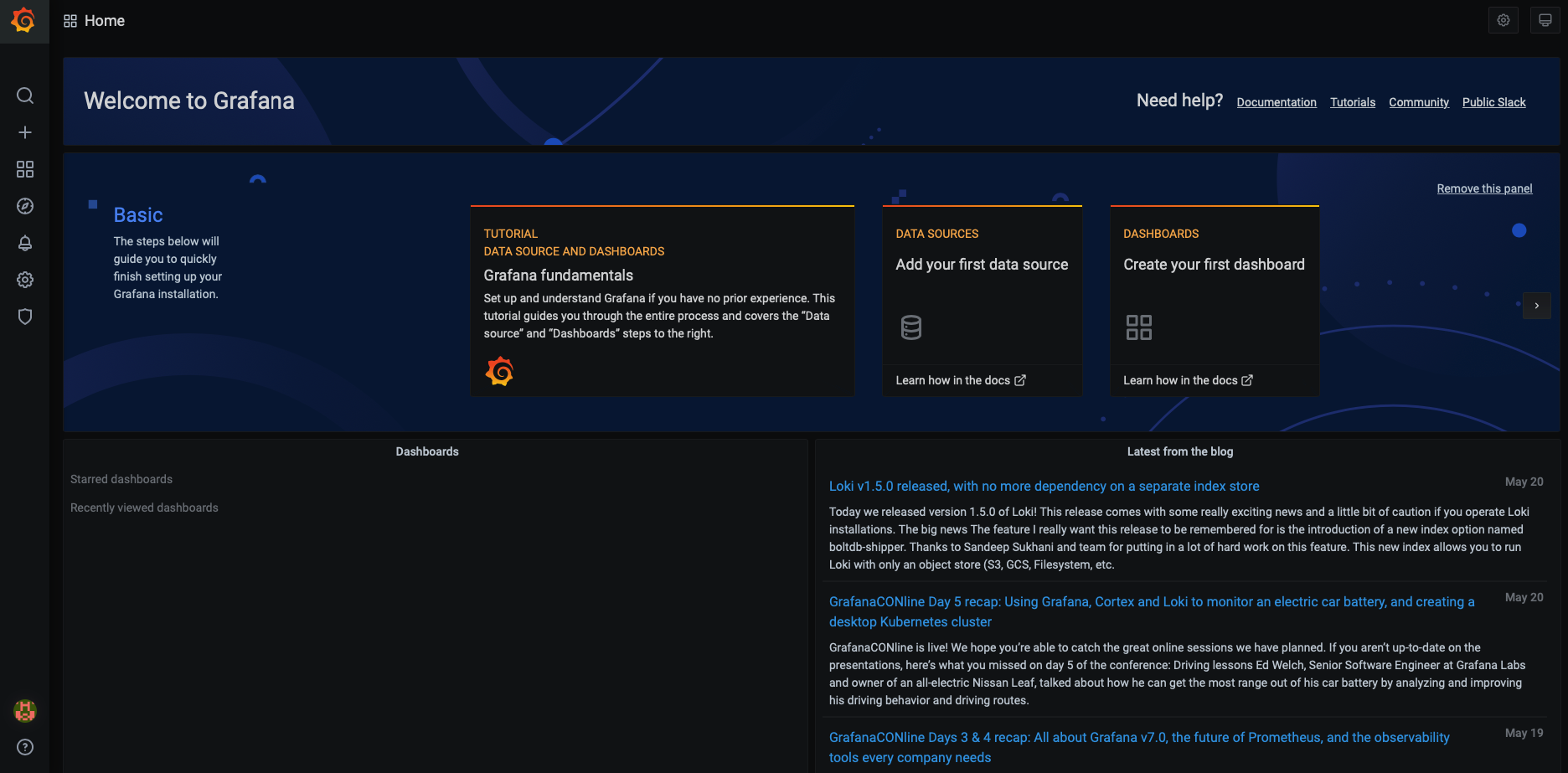Image resolution: width=1568 pixels, height=773 pixels.
Task: Open the Home dashboard picker
Action: 95,21
